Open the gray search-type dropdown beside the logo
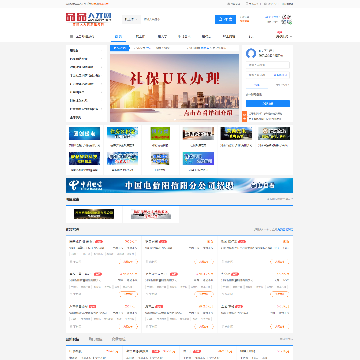Image resolution: width=360 pixels, height=360 pixels. tap(131, 19)
